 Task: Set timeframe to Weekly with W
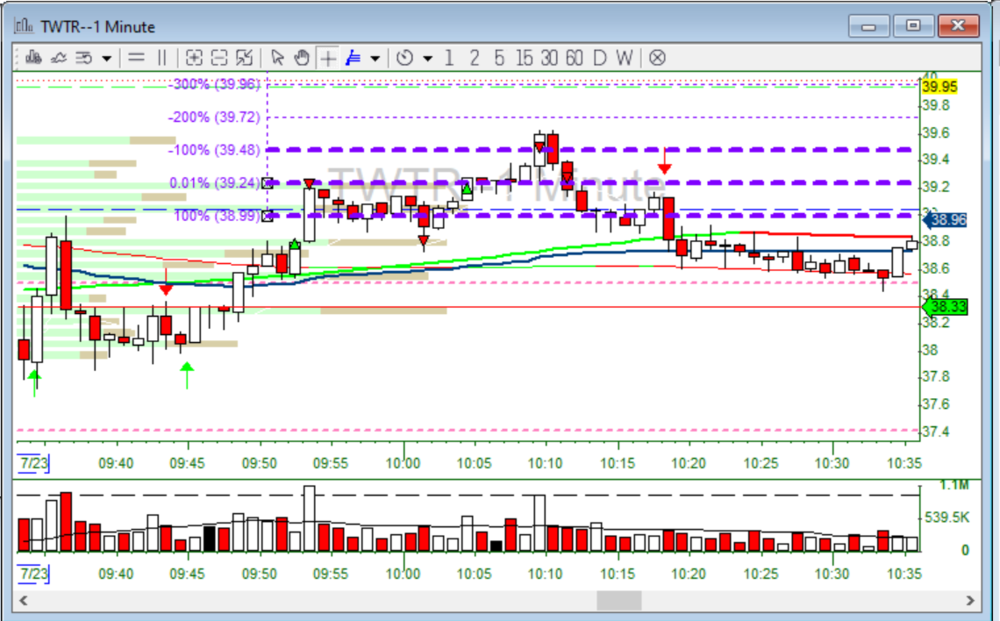point(624,58)
